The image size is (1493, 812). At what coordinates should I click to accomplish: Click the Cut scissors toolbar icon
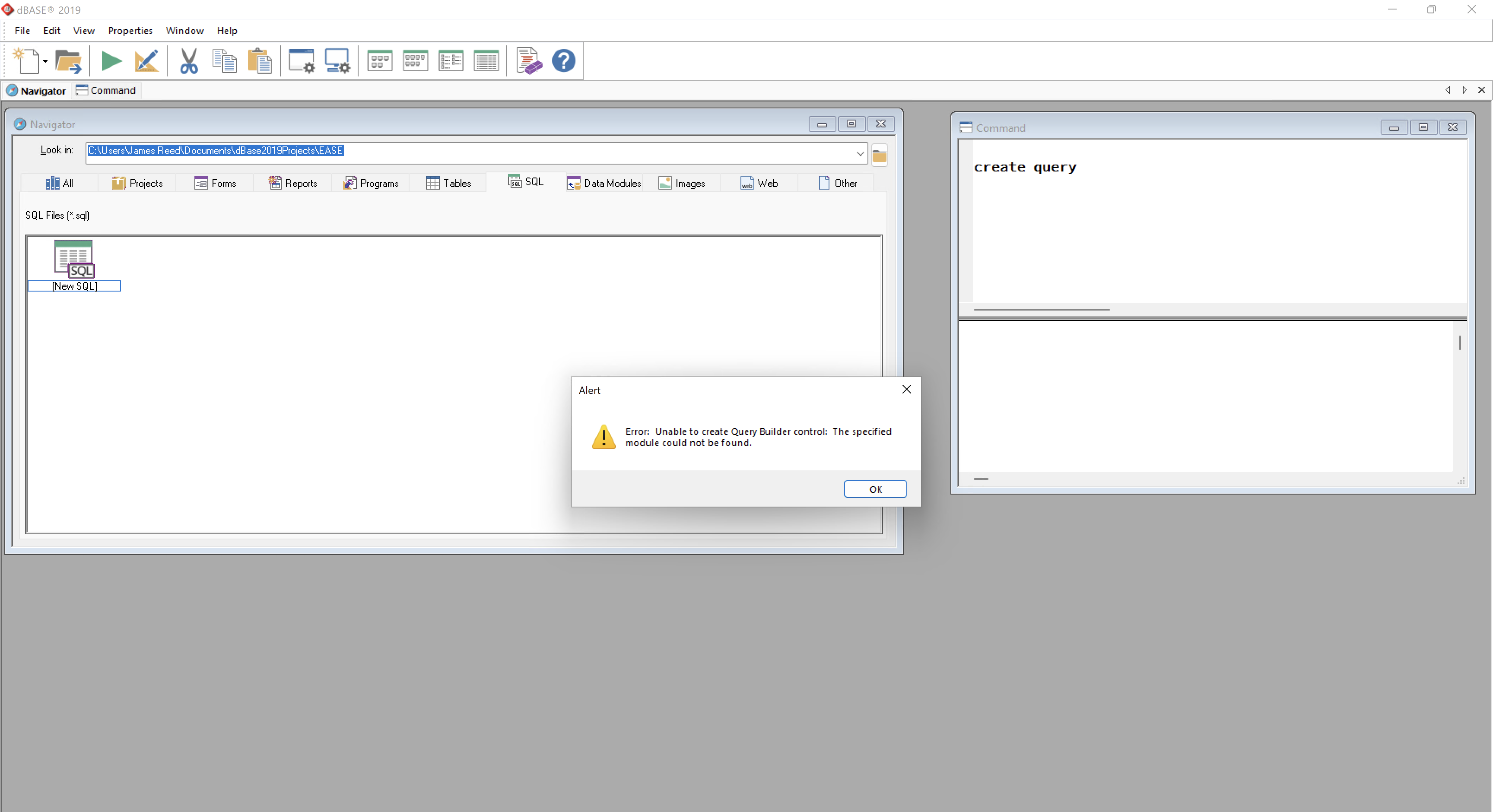[x=188, y=61]
